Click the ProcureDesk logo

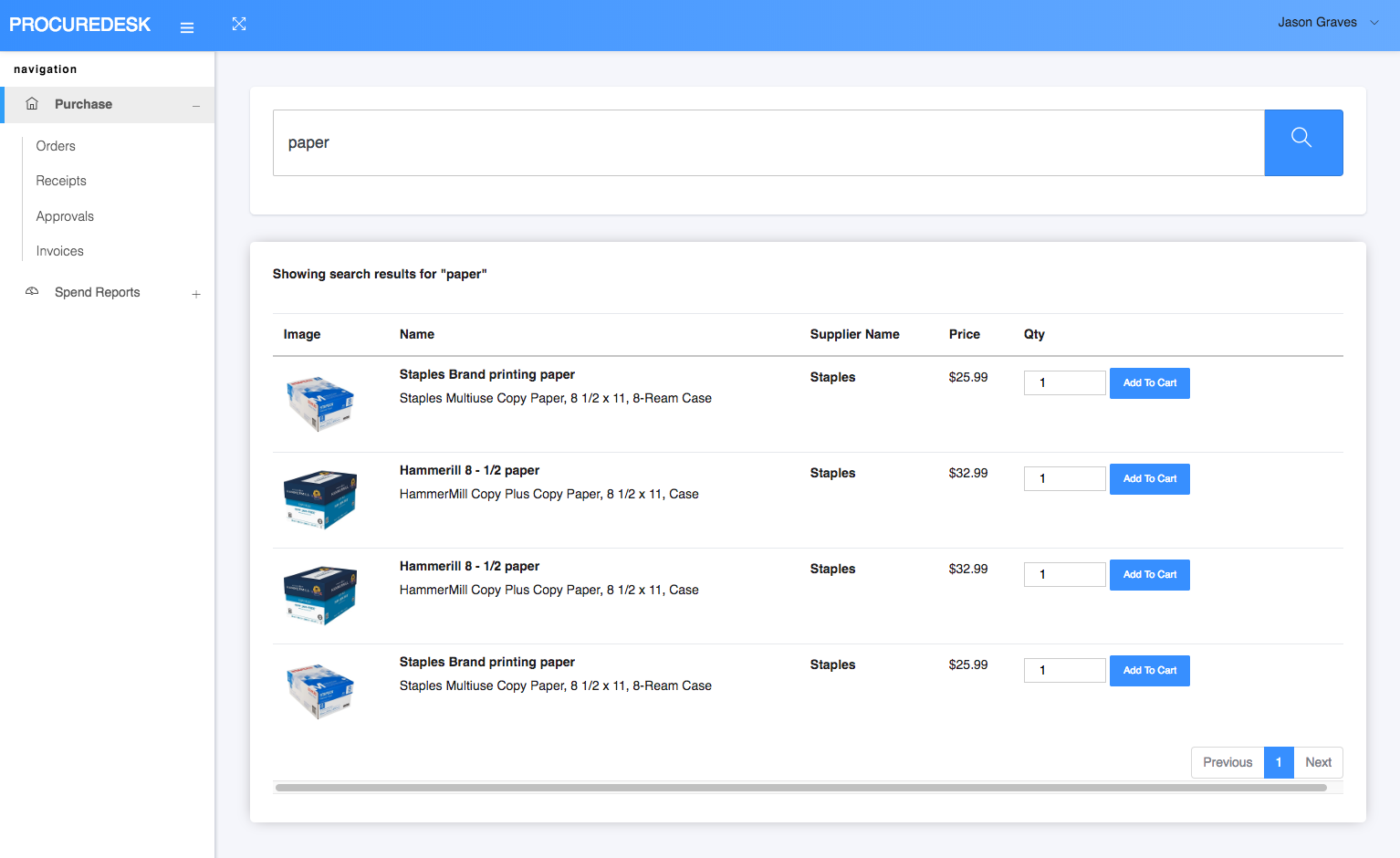click(x=79, y=24)
